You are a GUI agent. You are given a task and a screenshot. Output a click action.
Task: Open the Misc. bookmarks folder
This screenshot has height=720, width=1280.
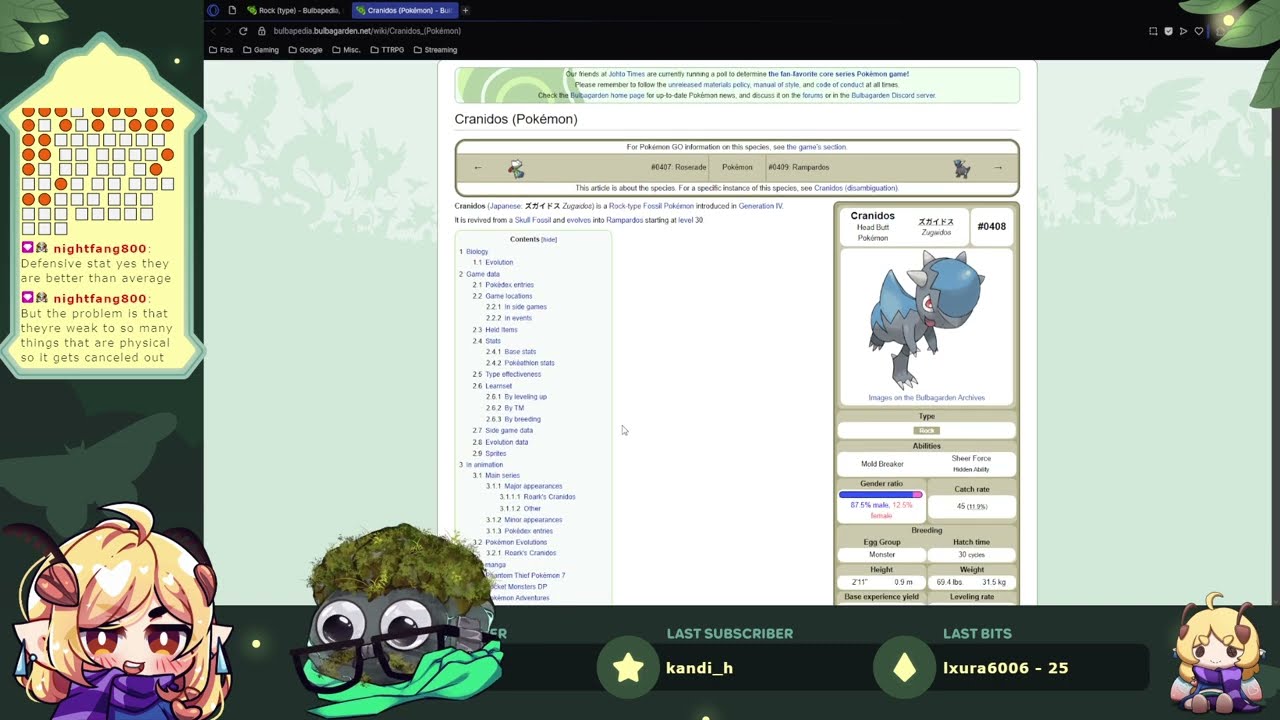(x=346, y=50)
